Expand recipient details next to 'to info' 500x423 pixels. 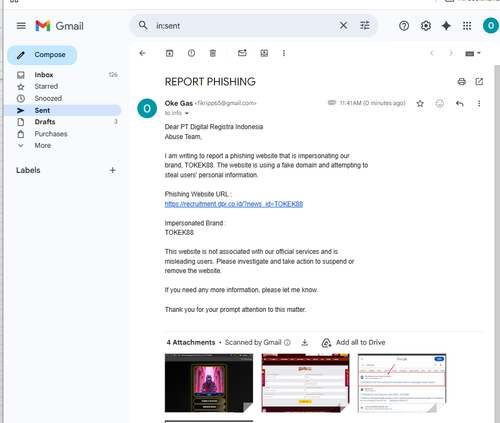pyautogui.click(x=187, y=113)
